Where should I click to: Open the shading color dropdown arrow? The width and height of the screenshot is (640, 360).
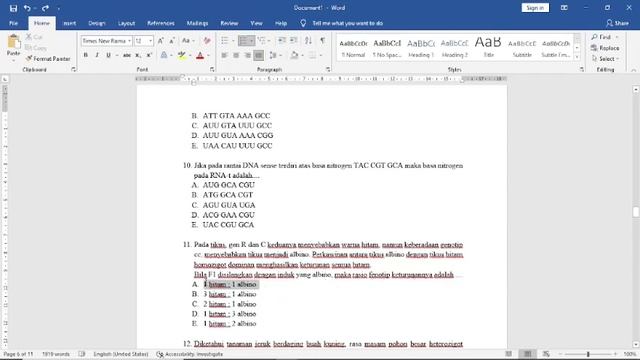pos(302,55)
